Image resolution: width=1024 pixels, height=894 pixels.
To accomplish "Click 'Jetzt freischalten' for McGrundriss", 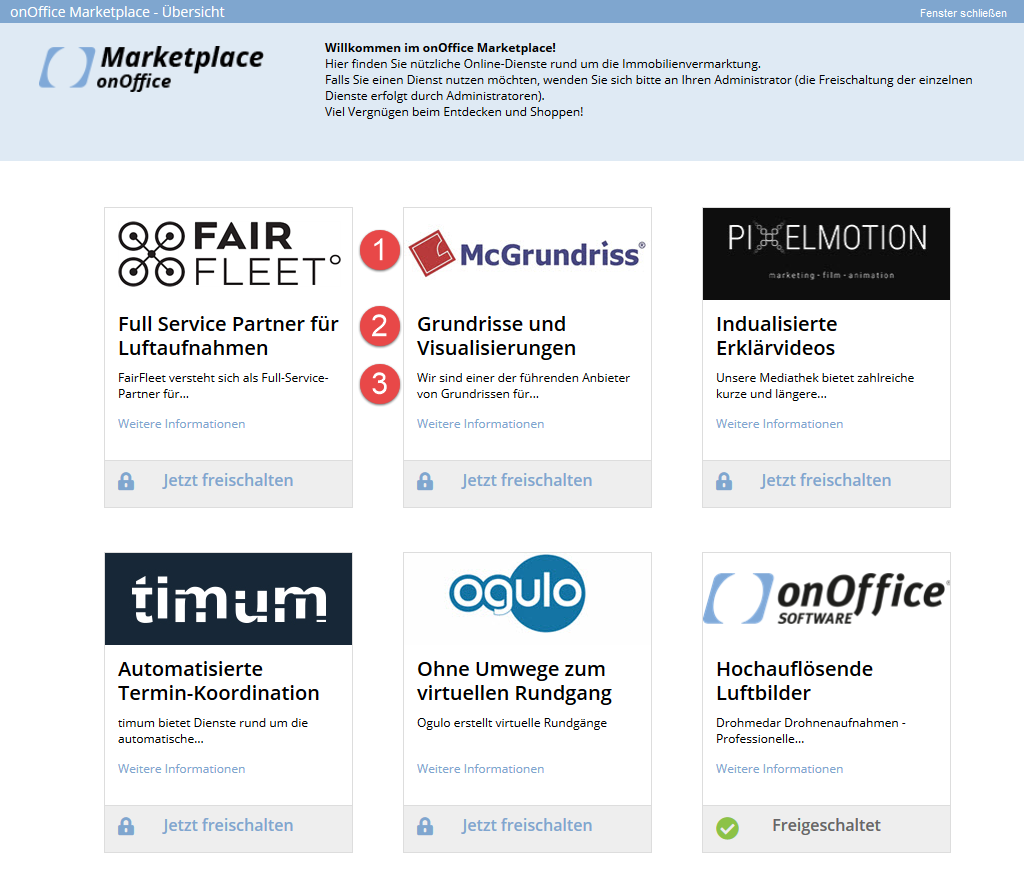I will click(527, 481).
